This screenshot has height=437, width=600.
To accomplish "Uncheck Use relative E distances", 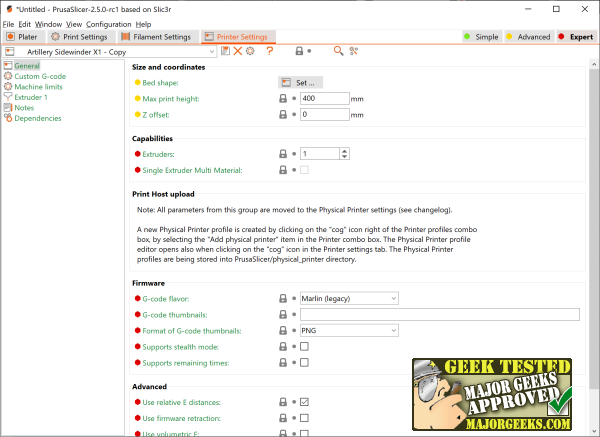I will pyautogui.click(x=304, y=402).
